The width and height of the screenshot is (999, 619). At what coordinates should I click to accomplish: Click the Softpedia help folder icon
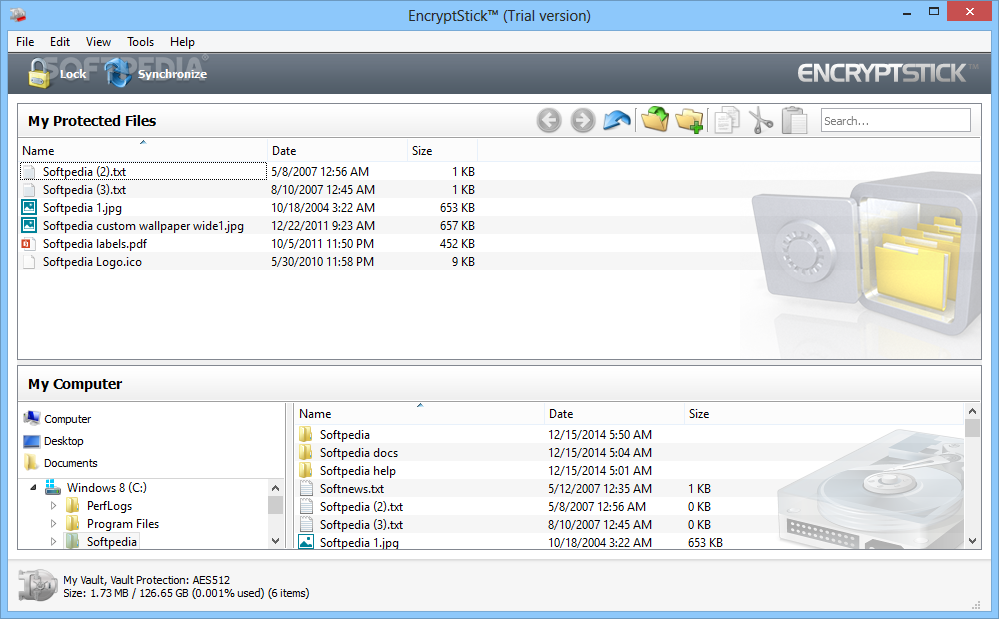[306, 470]
